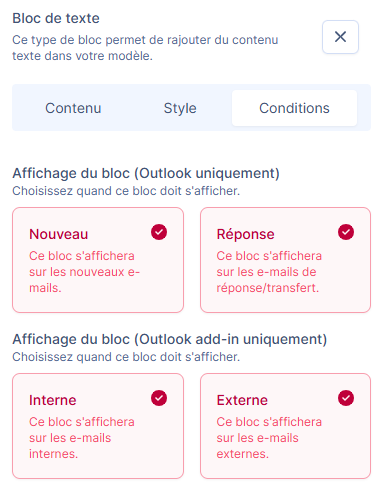Viewport: 380px width, 489px height.
Task: Click the e-mails externes description text
Action: 269,438
